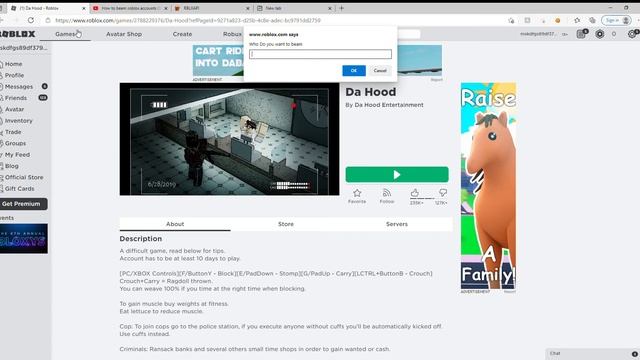The width and height of the screenshot is (640, 360).
Task: Click the site info lock icon in address bar
Action: [x=48, y=20]
